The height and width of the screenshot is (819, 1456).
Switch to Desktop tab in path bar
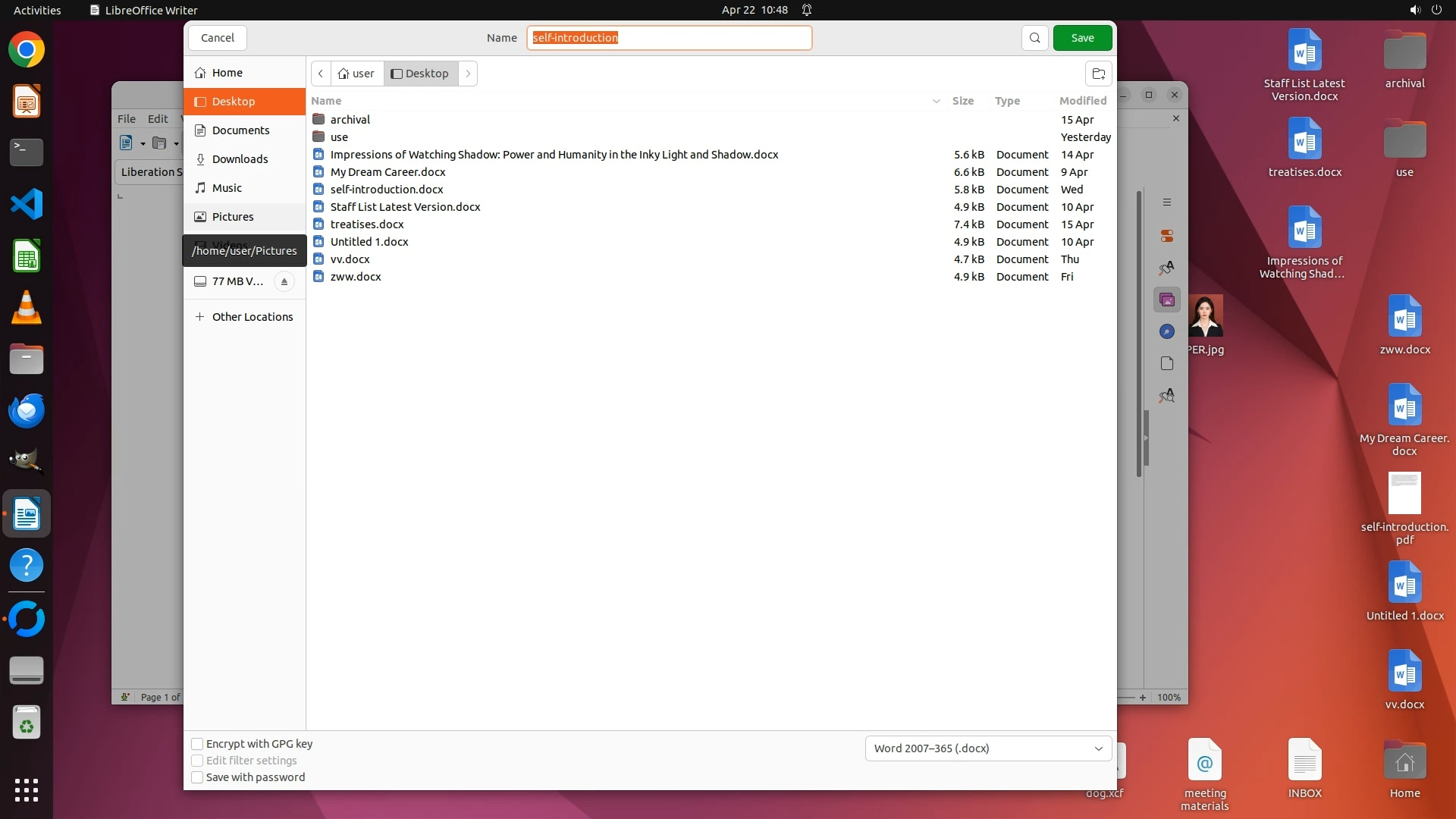coord(420,74)
